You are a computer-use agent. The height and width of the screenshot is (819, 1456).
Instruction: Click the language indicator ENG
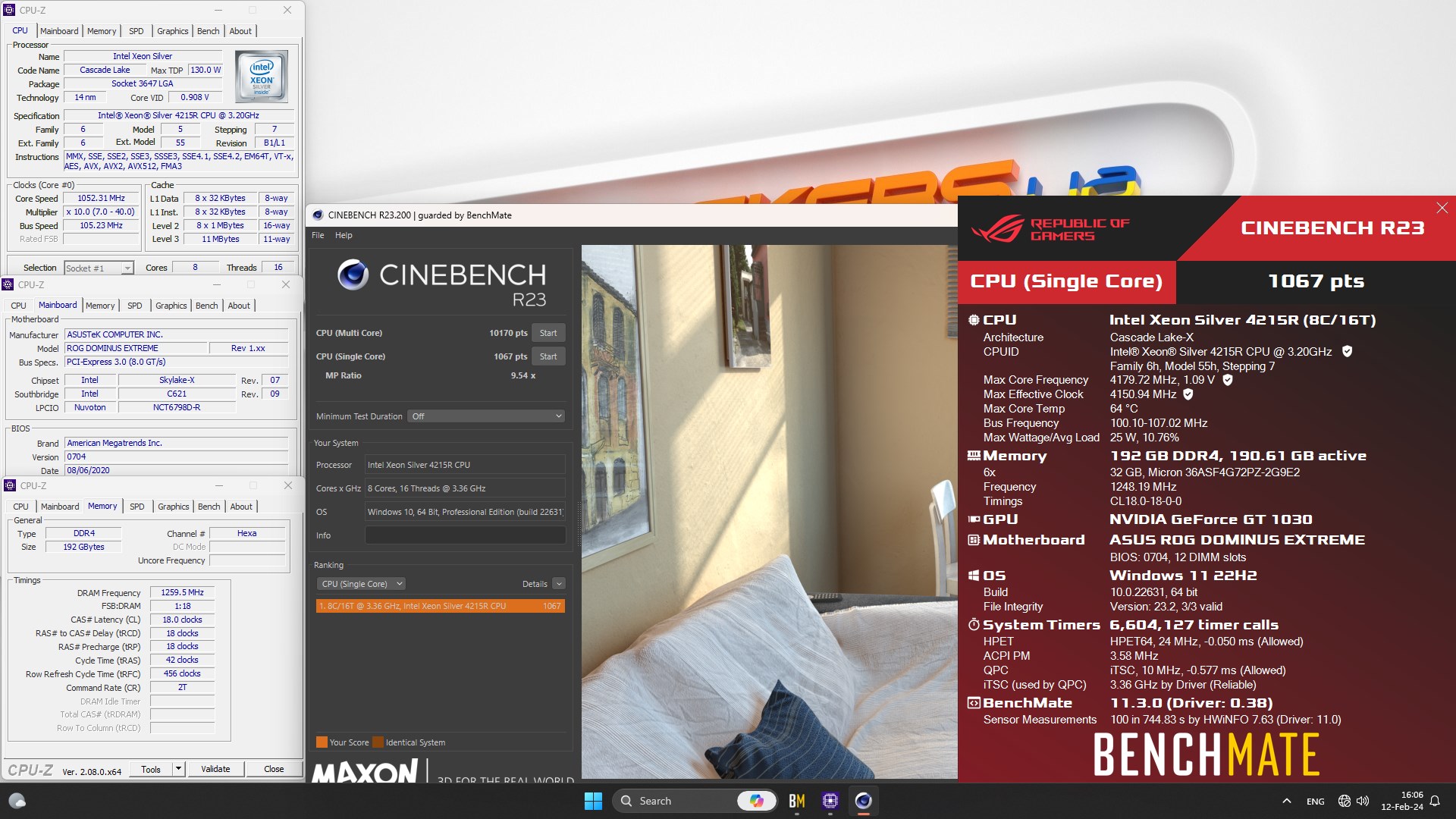click(x=1316, y=802)
